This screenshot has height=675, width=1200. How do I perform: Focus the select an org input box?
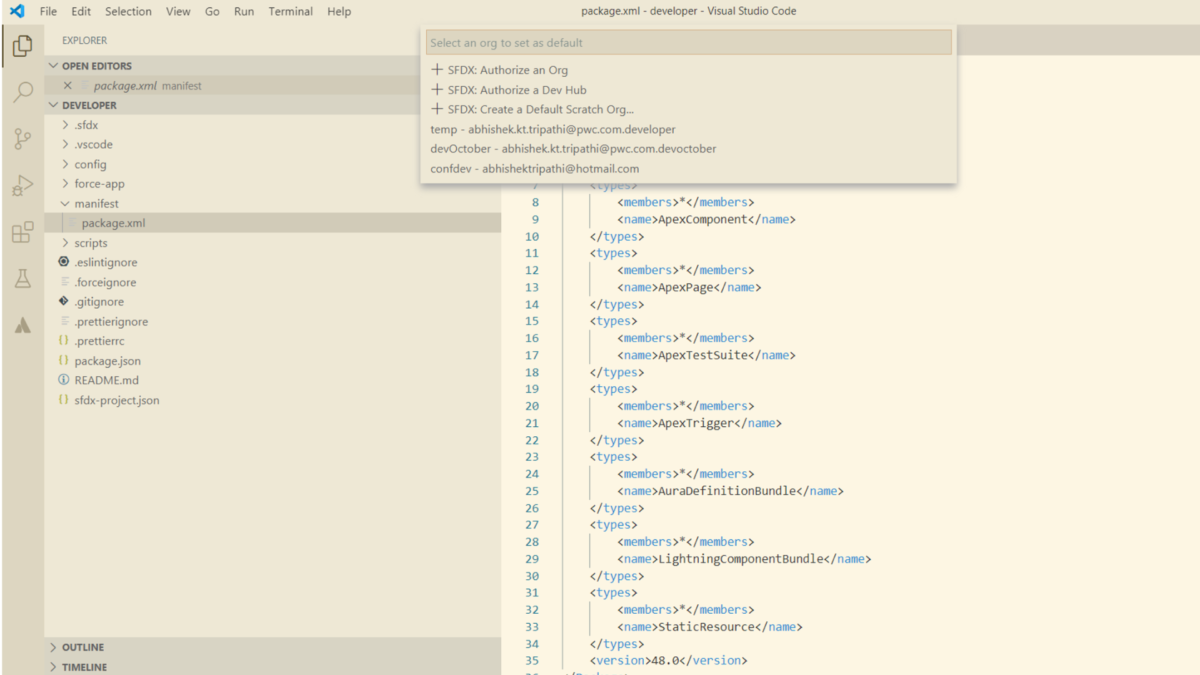pyautogui.click(x=688, y=43)
